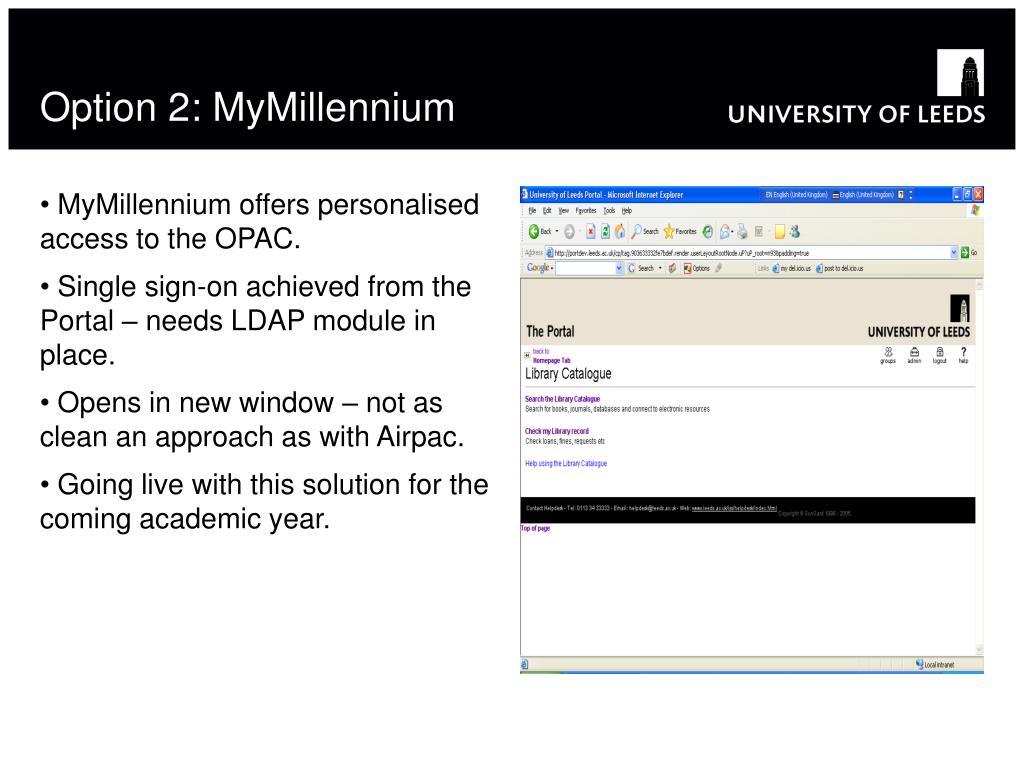The width and height of the screenshot is (1024, 768).
Task: Print the page with printer icon
Action: click(743, 232)
